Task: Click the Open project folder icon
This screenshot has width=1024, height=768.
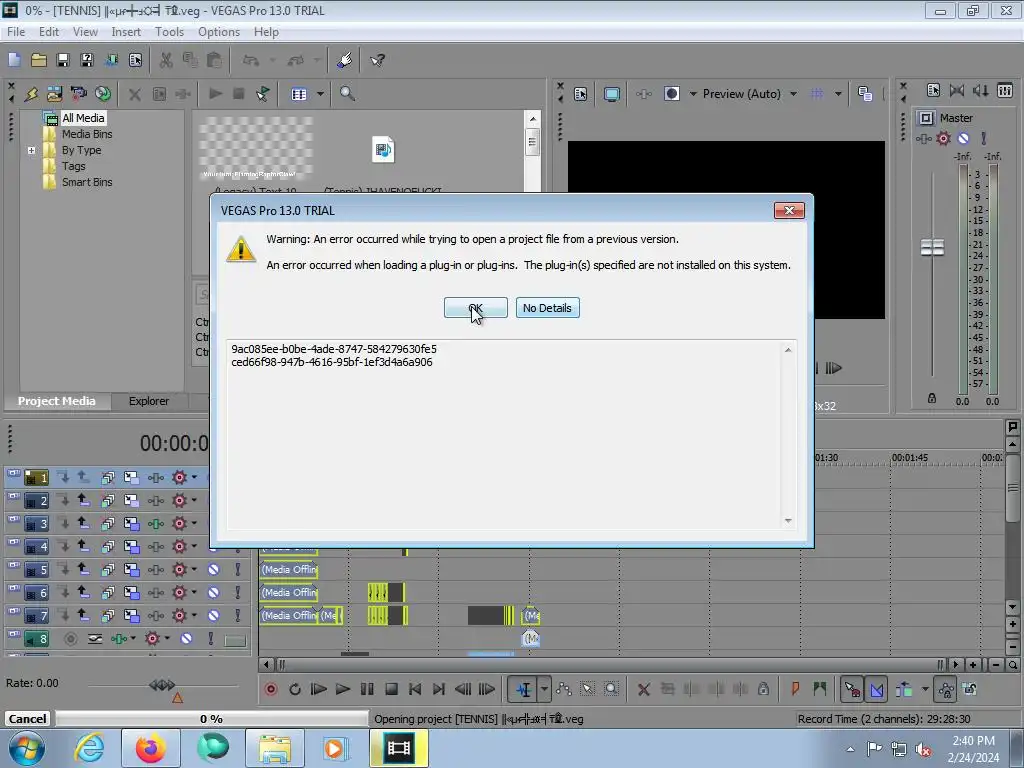Action: (x=39, y=60)
